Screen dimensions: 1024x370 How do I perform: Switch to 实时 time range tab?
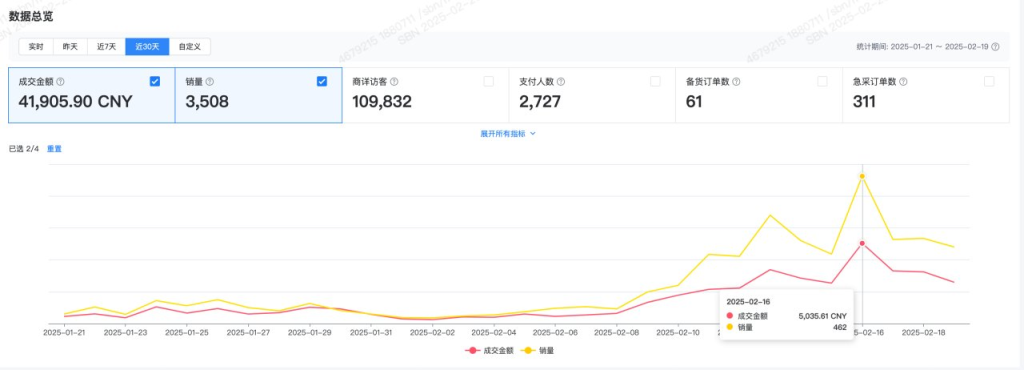click(x=36, y=47)
